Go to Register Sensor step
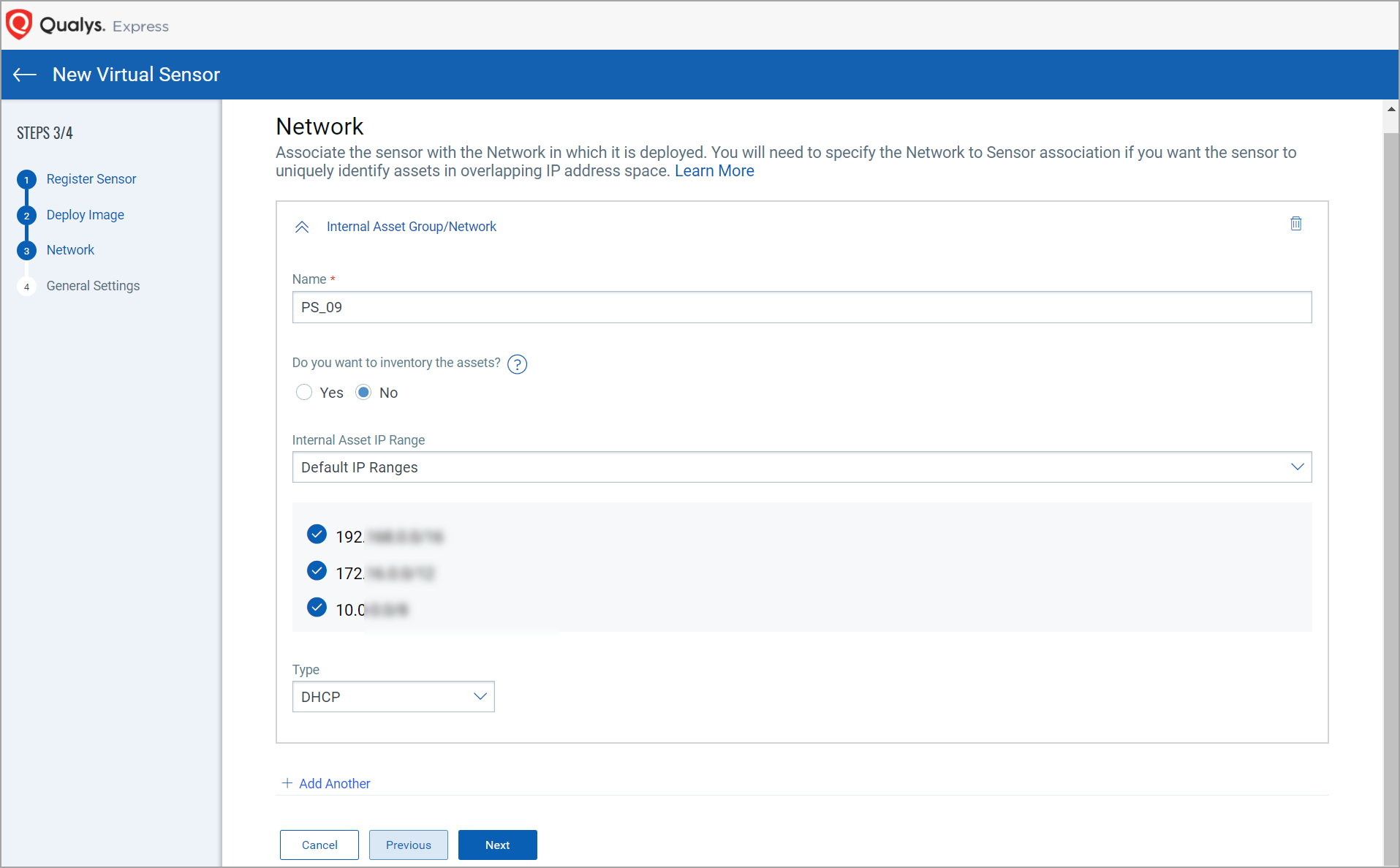1400x868 pixels. [91, 179]
